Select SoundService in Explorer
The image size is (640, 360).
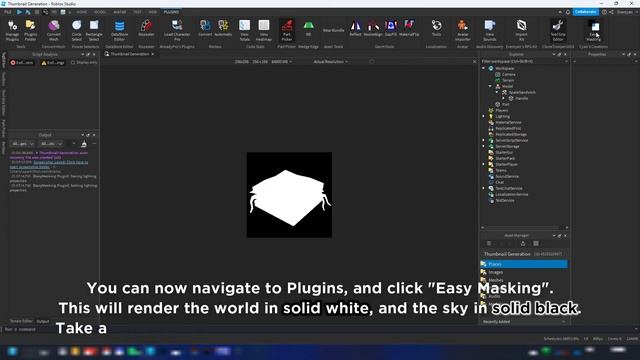click(507, 176)
